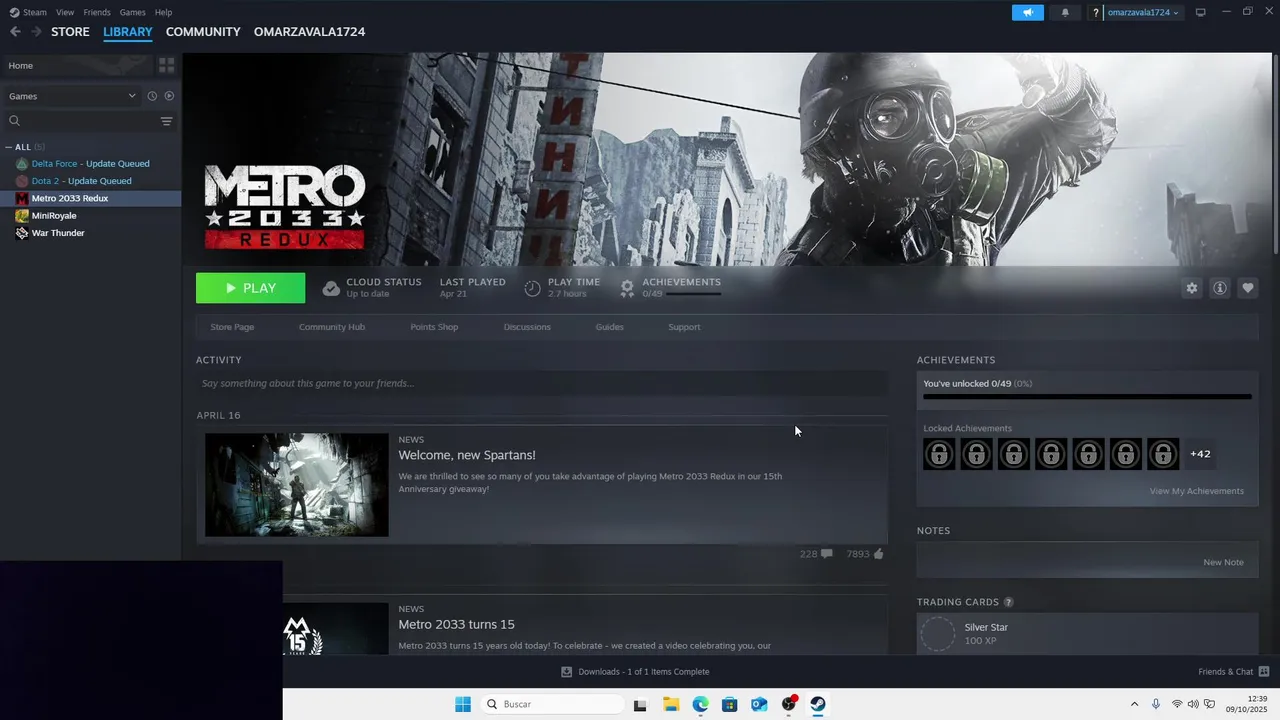Go to the LIBRARY tab
Image resolution: width=1280 pixels, height=720 pixels.
pos(128,32)
